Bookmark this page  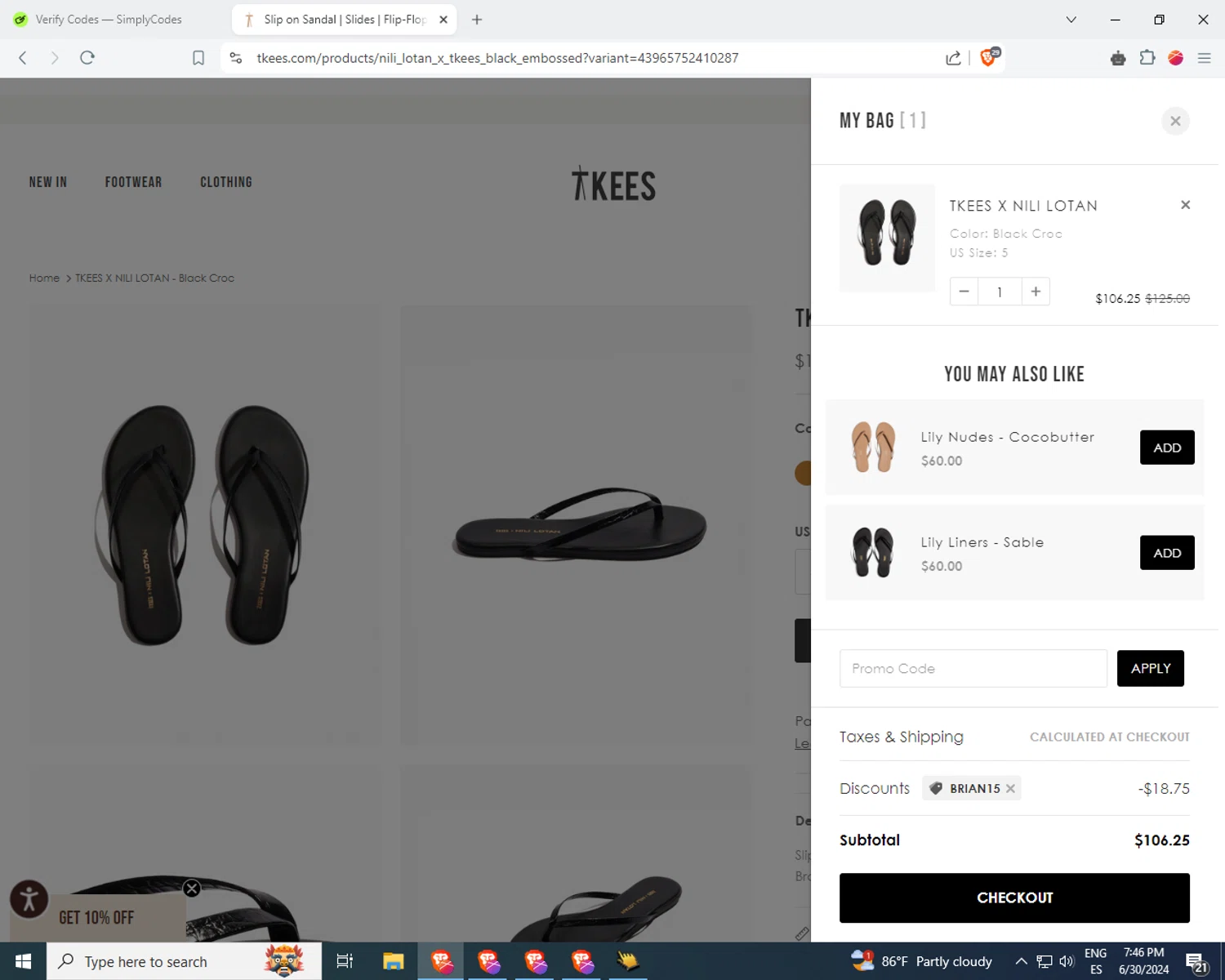coord(198,58)
